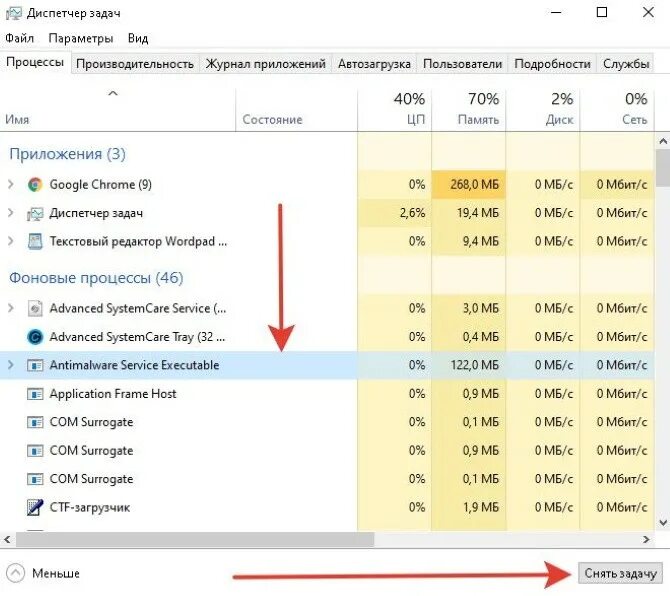Expand the Advanced SystemCare Service entry

(x=11, y=308)
